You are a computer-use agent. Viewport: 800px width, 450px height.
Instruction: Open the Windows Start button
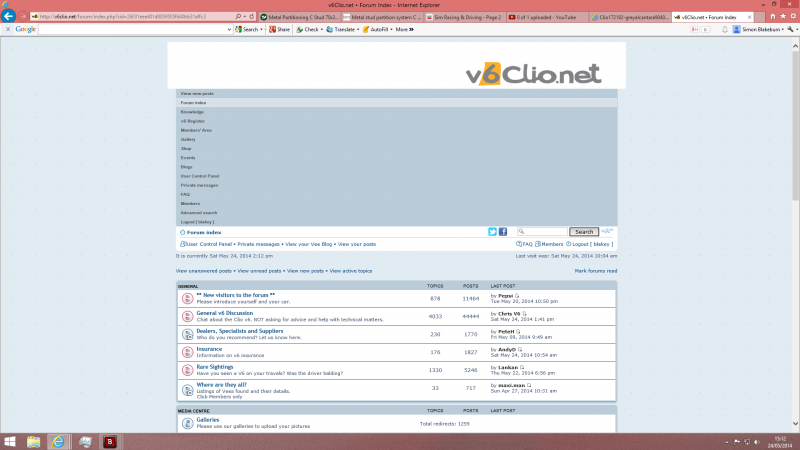[x=10, y=441]
